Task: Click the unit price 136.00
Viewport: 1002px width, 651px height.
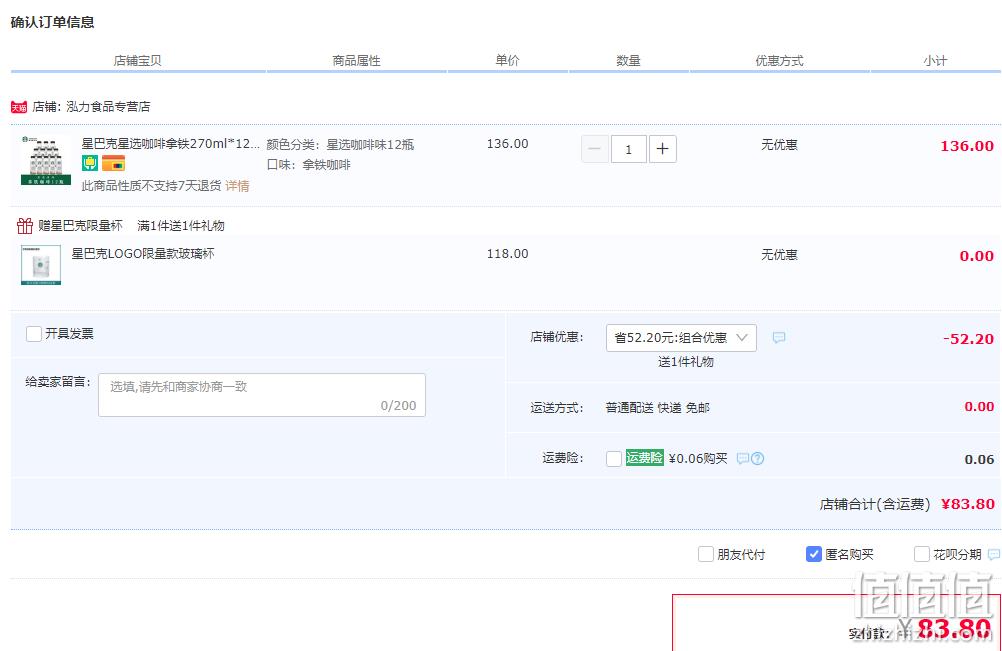Action: point(507,144)
